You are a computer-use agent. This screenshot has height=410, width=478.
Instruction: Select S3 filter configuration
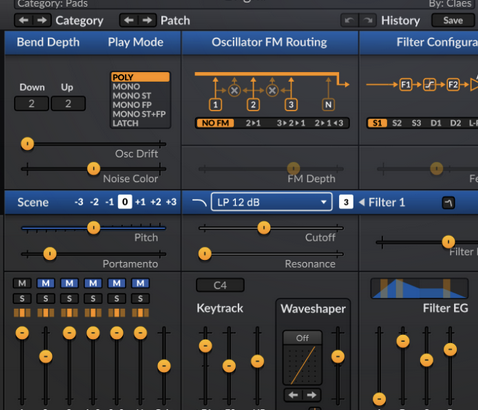coord(416,123)
